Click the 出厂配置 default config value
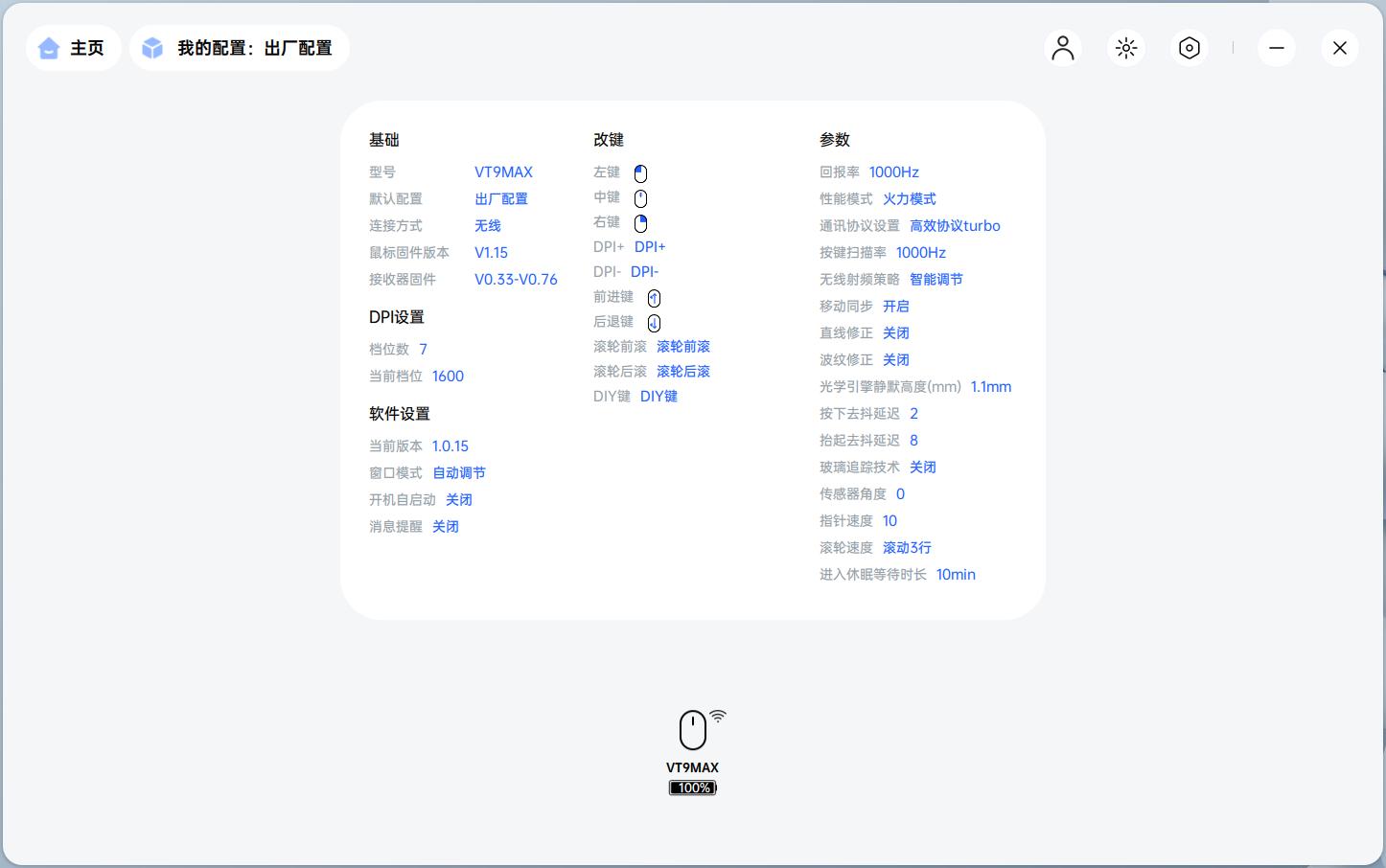The height and width of the screenshot is (868, 1386). [501, 199]
